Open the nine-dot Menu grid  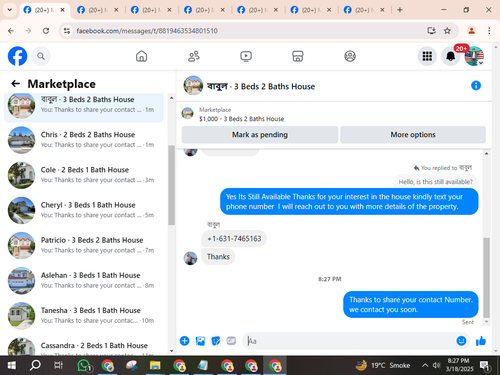tap(427, 56)
